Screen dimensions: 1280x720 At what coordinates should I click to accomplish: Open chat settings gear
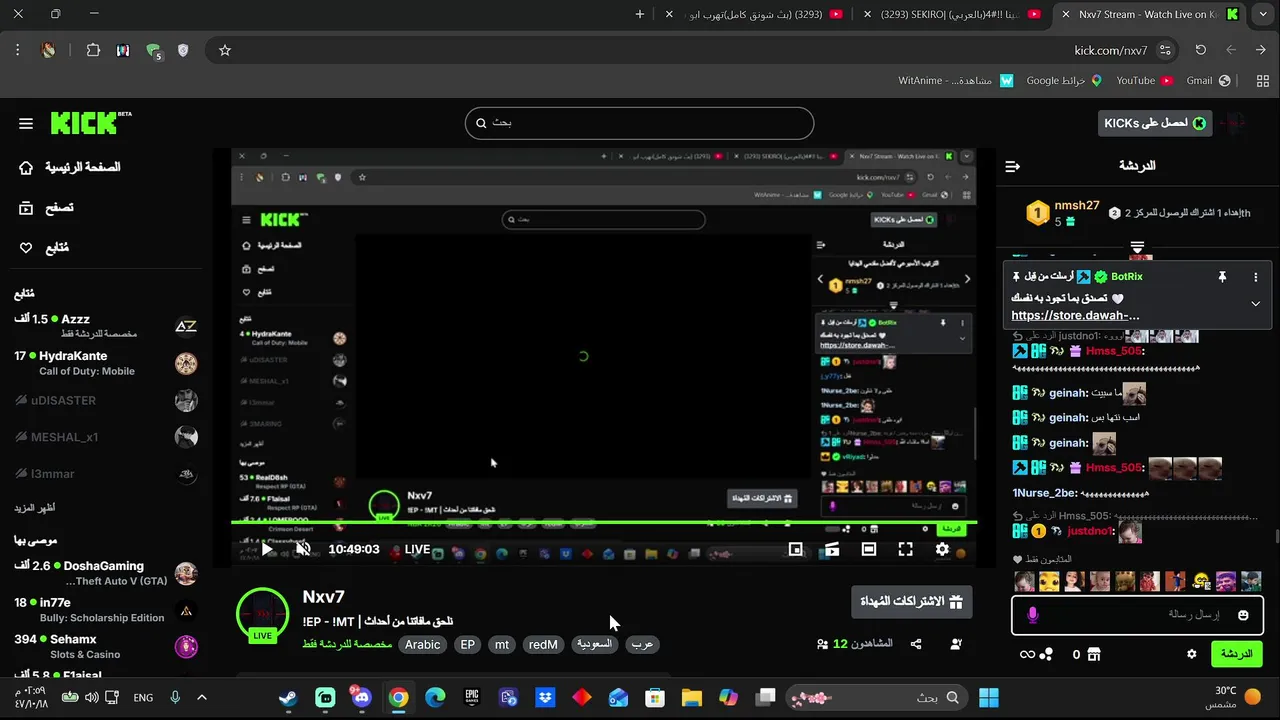pyautogui.click(x=1191, y=654)
